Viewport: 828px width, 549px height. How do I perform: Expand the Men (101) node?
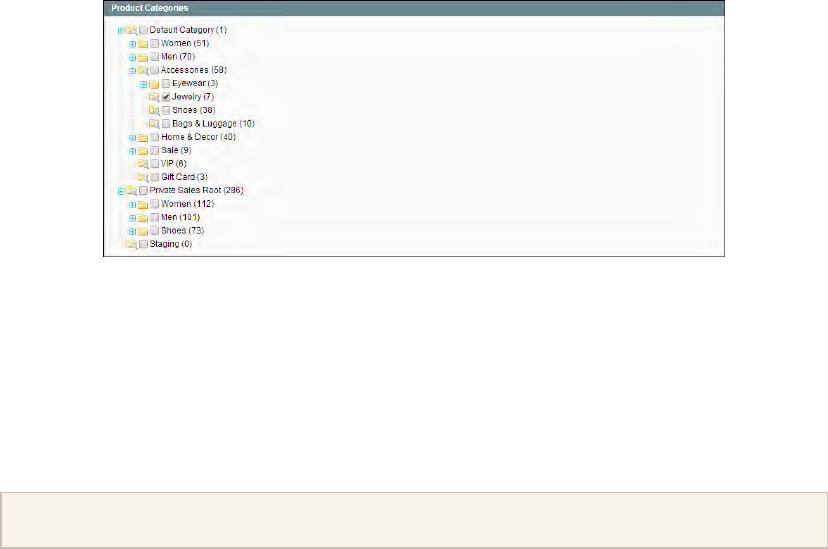pos(133,218)
